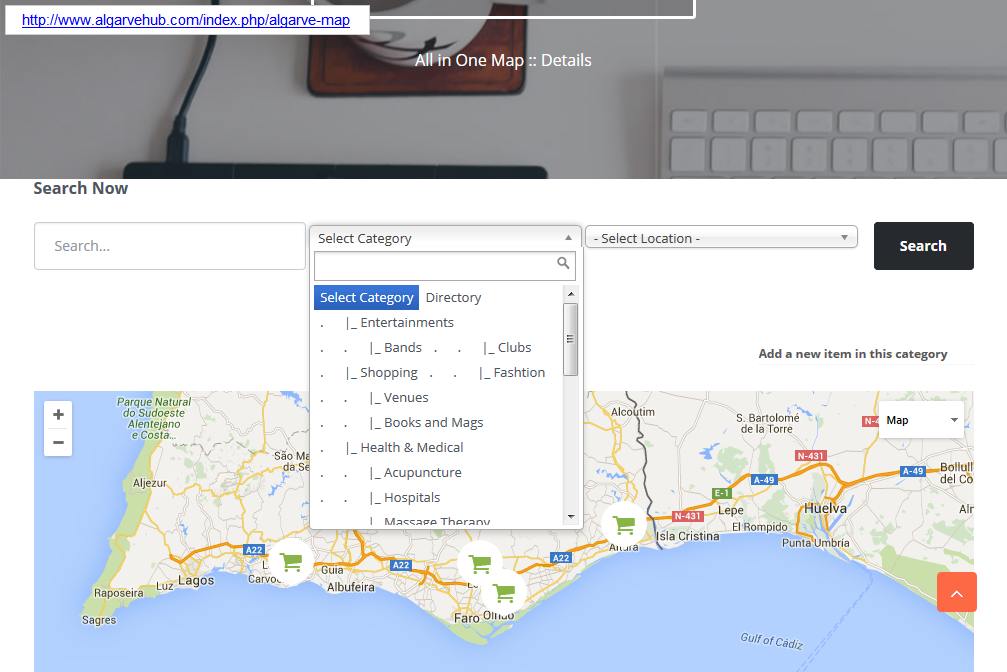Click the cart marker near Albufeira
The image size is (1007, 672).
(x=480, y=565)
